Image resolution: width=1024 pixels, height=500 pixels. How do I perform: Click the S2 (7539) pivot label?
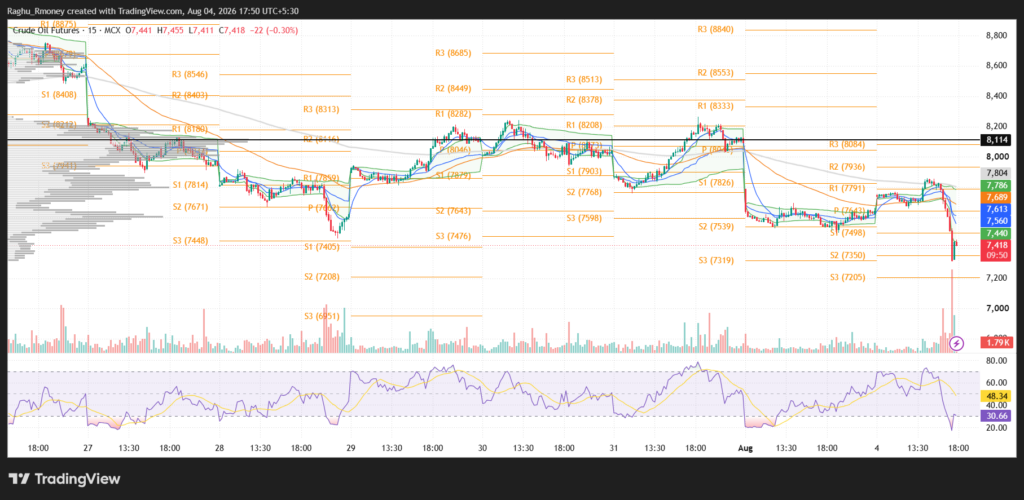[717, 227]
